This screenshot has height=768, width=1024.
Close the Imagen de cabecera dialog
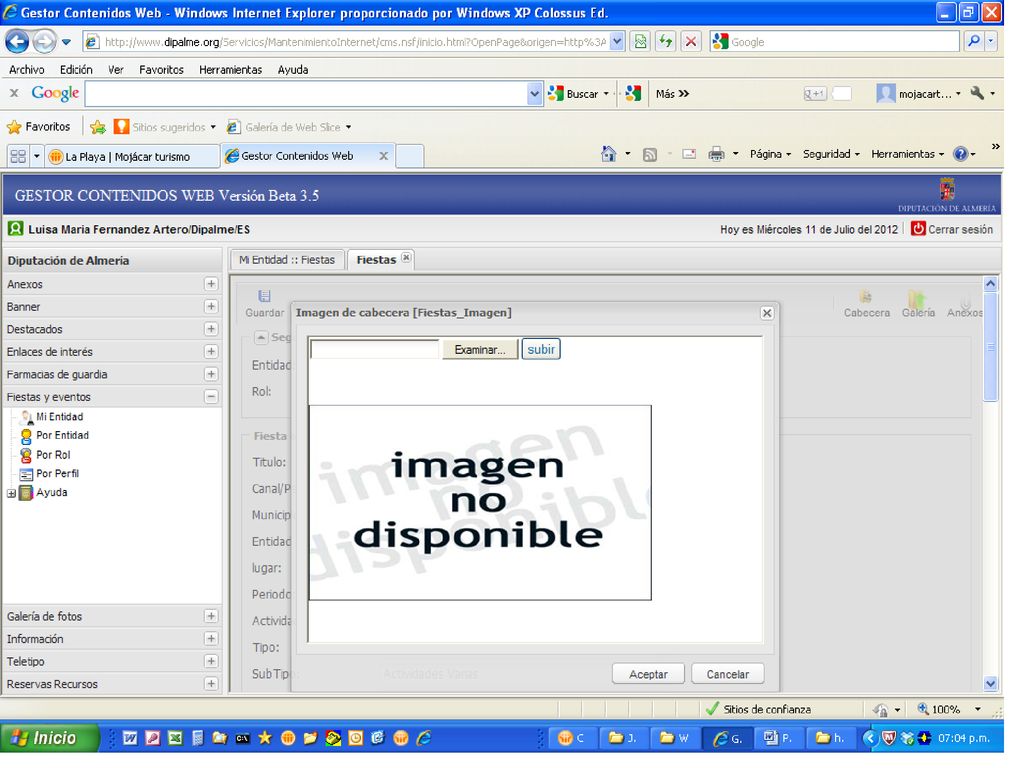[x=767, y=313]
